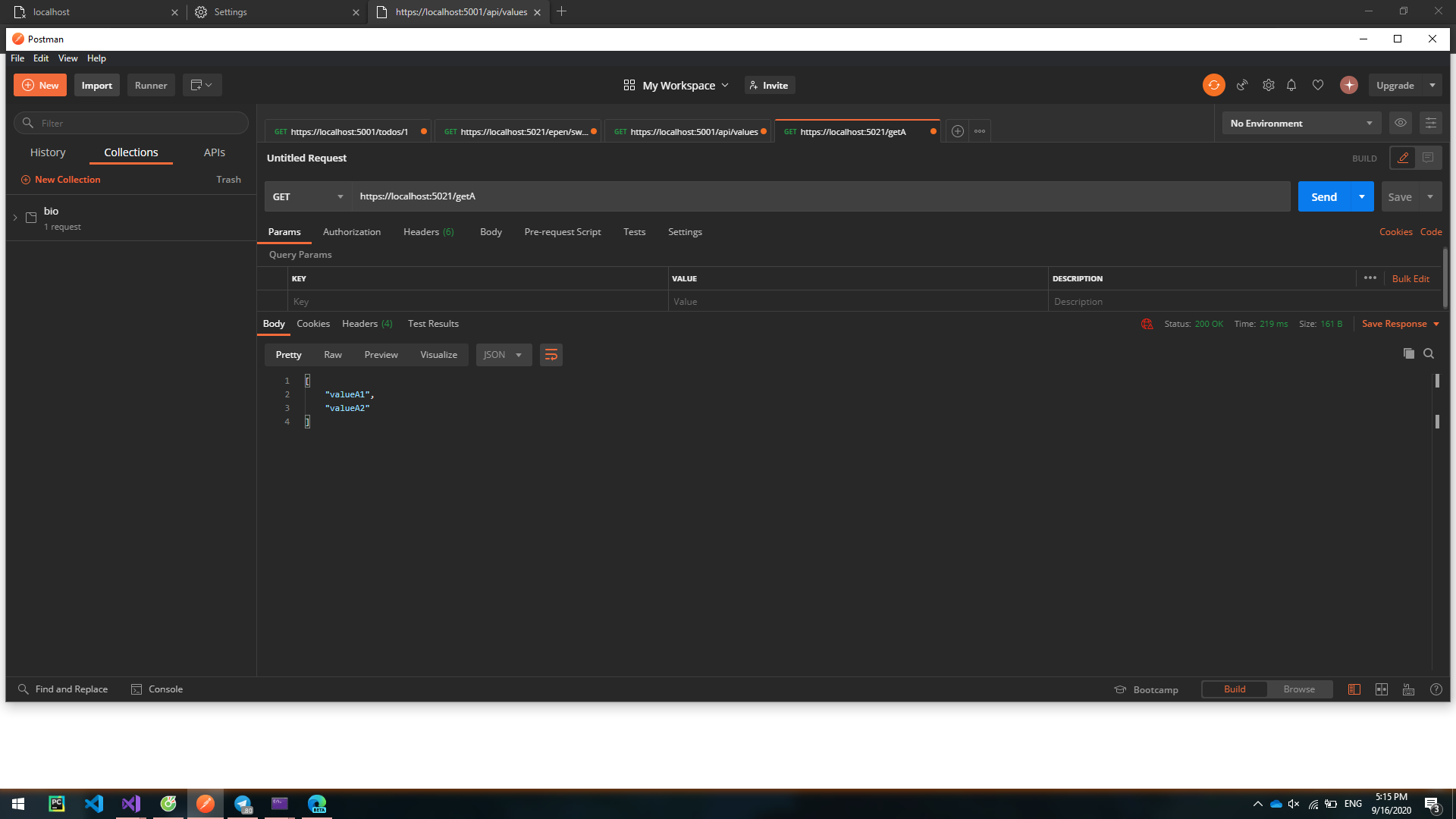Search within the response body
Image resolution: width=1456 pixels, height=819 pixels.
point(1429,353)
